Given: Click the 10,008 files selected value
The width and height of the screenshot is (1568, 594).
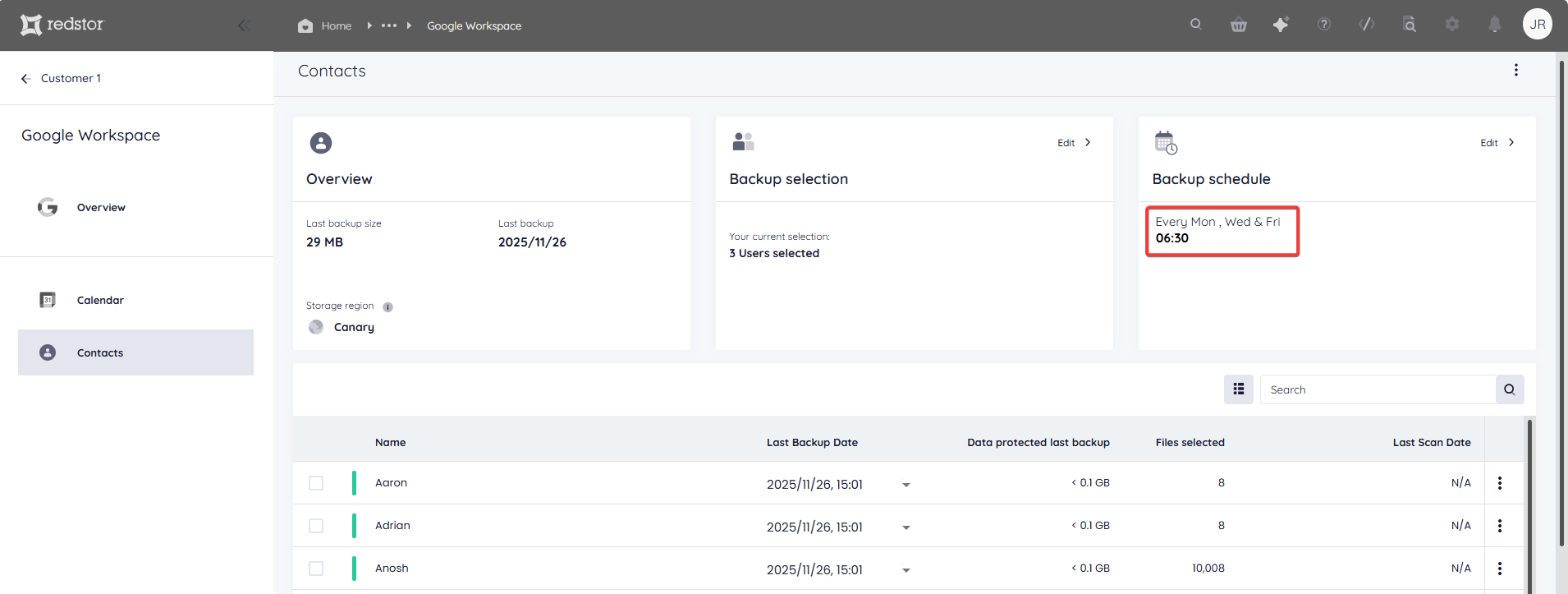Looking at the screenshot, I should (x=1208, y=569).
